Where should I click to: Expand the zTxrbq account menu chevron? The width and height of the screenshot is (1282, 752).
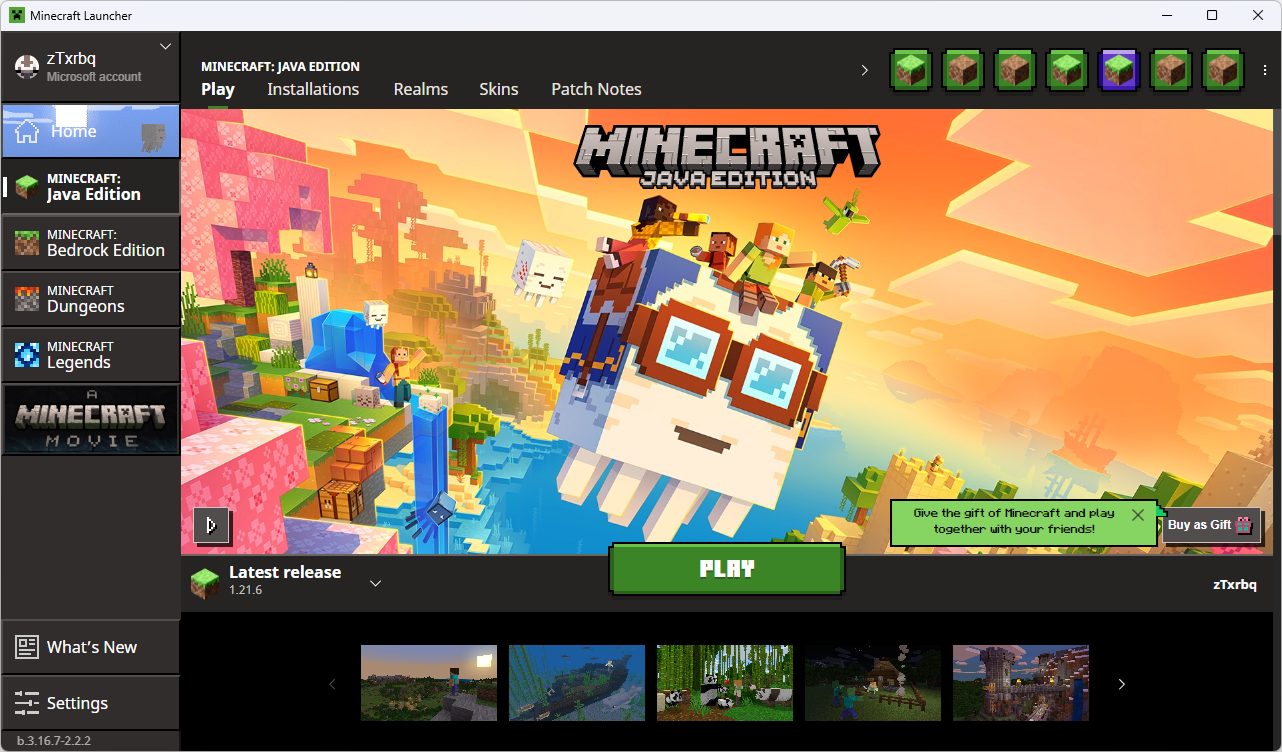(x=166, y=46)
